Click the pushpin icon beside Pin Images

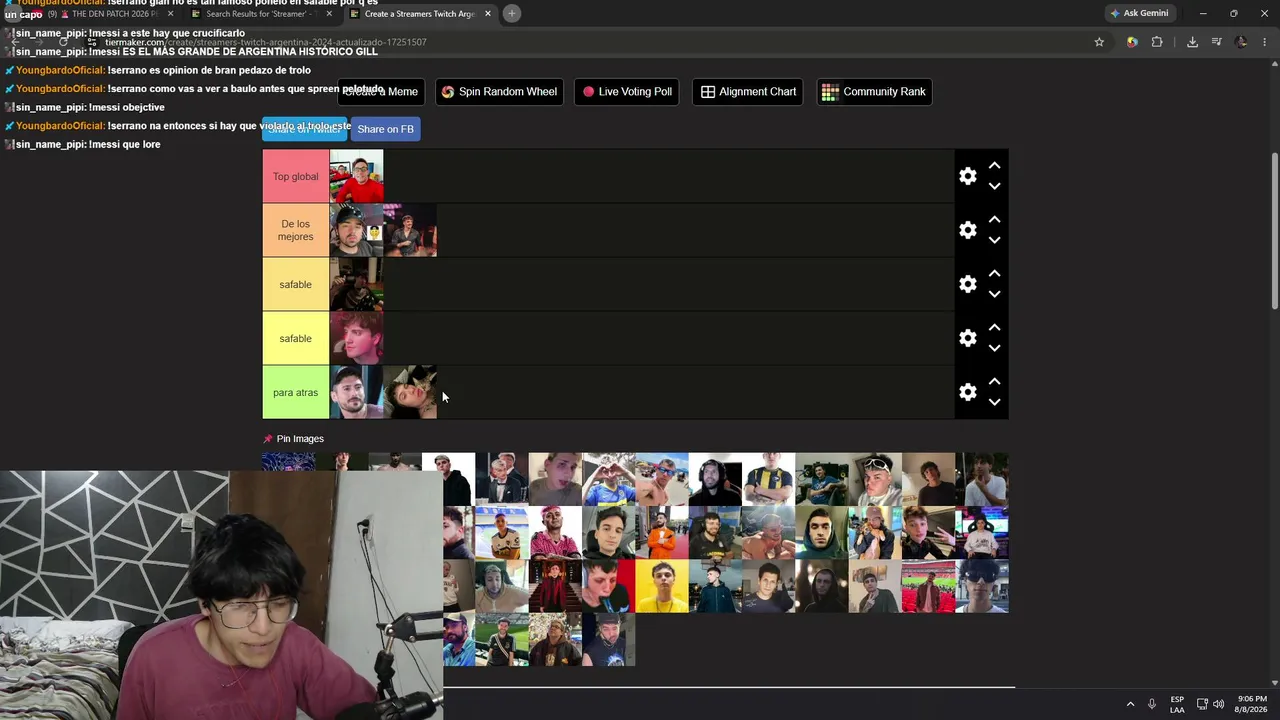268,439
